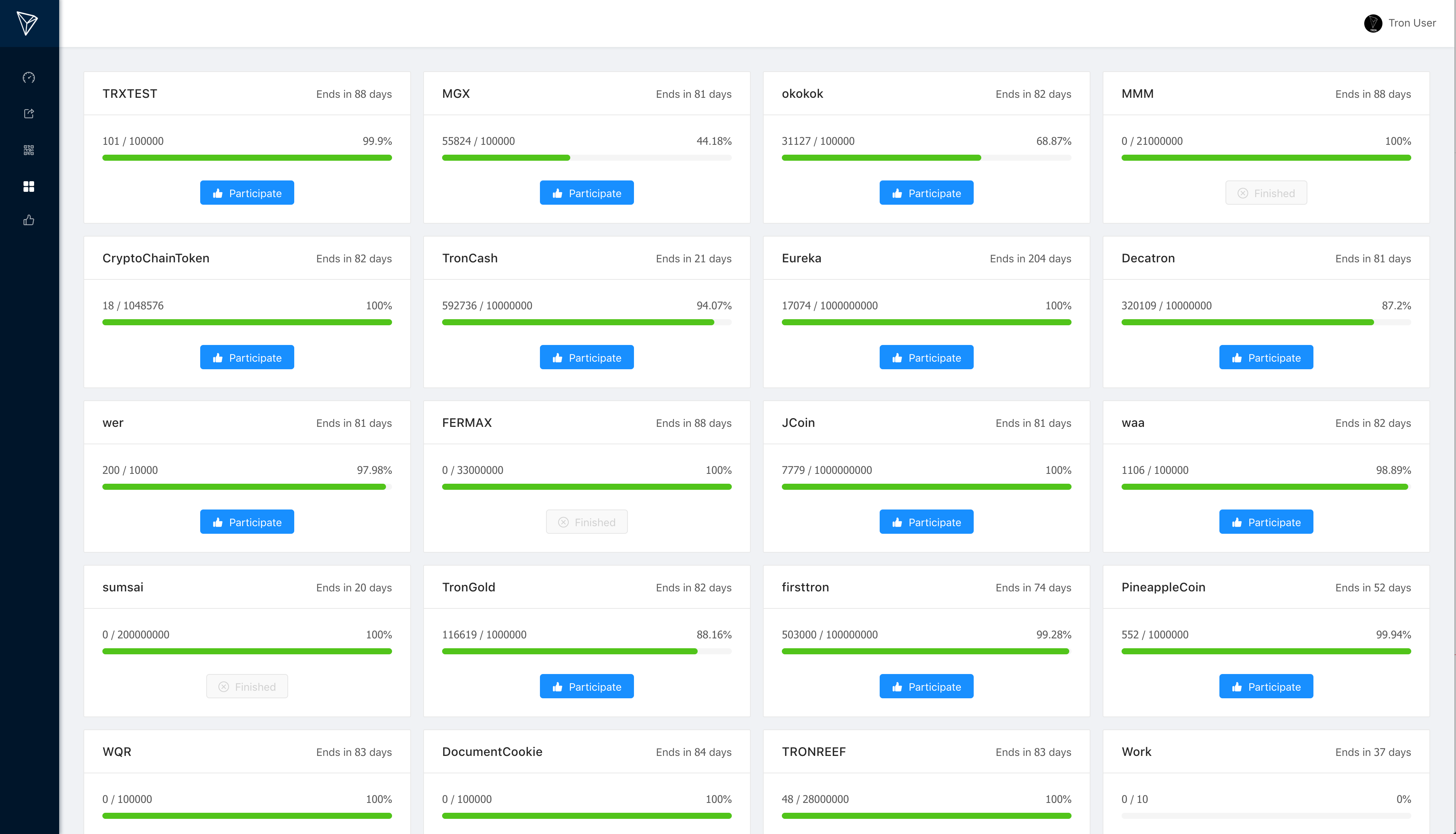
Task: Participate in the MGX token sale
Action: point(587,193)
